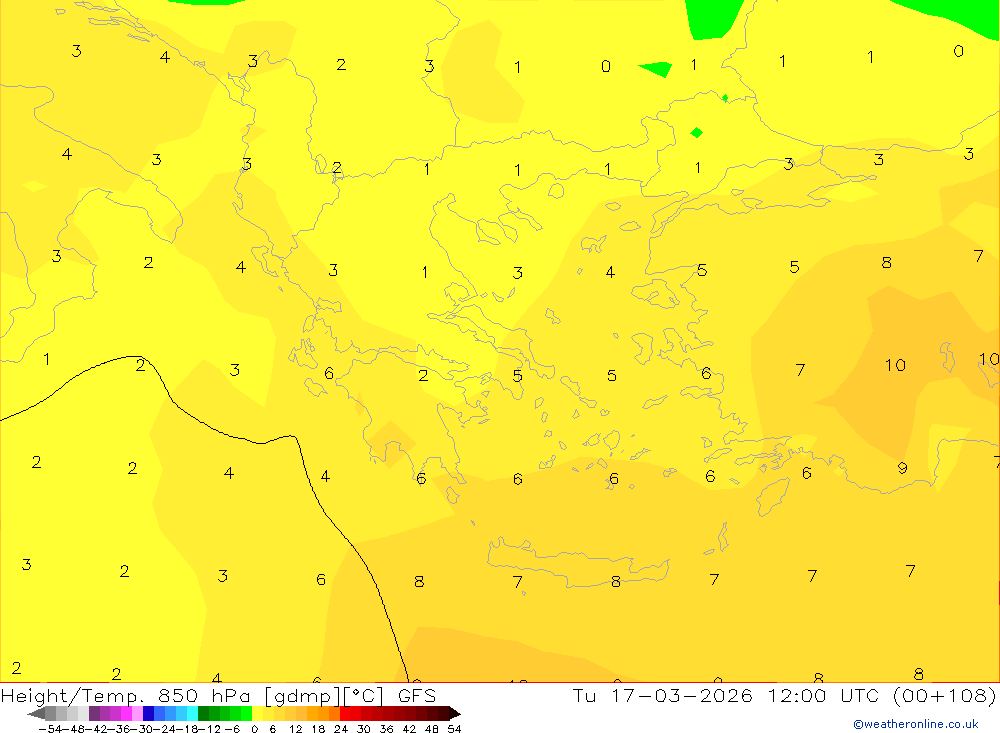Select the '36' legend scale label
Image resolution: width=1000 pixels, height=733 pixels.
[386, 729]
